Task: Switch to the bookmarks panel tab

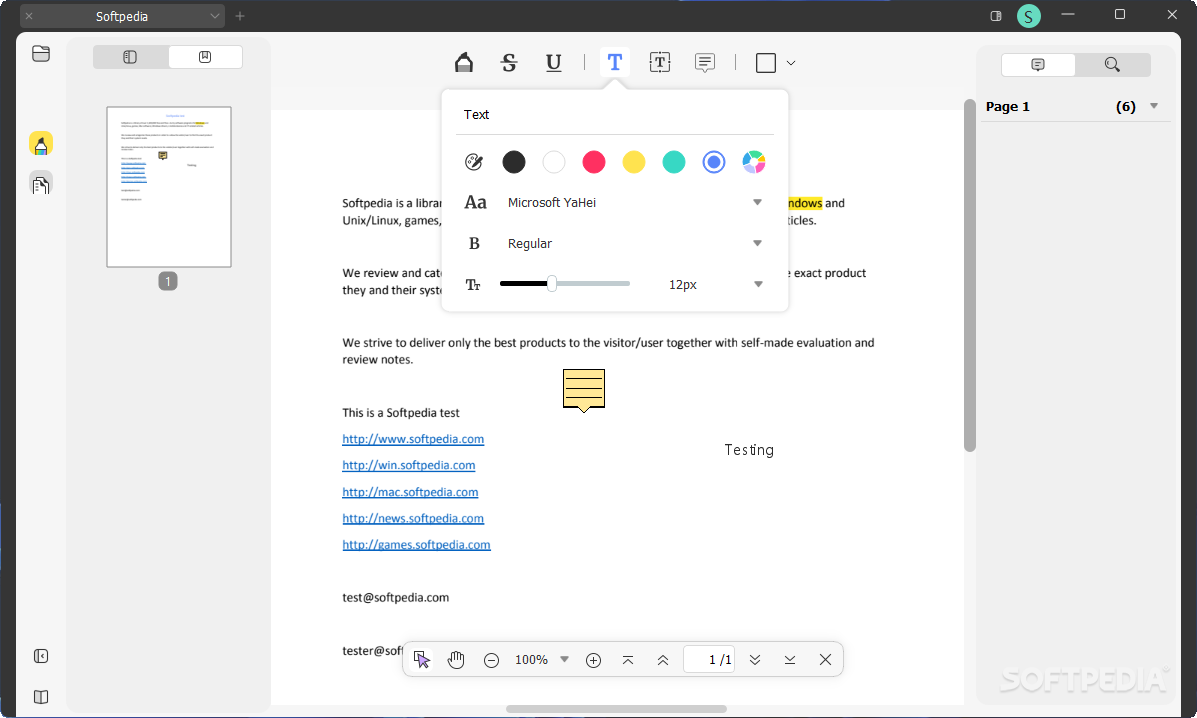Action: pos(205,57)
